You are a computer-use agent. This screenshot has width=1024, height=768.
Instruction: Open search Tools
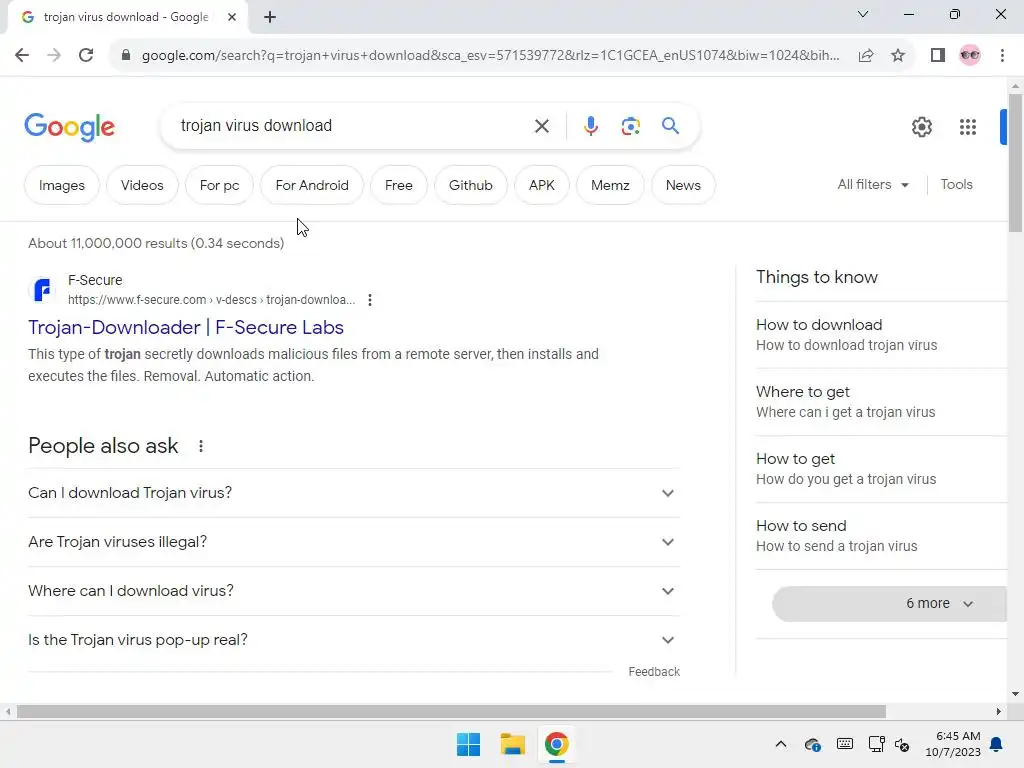[956, 185]
